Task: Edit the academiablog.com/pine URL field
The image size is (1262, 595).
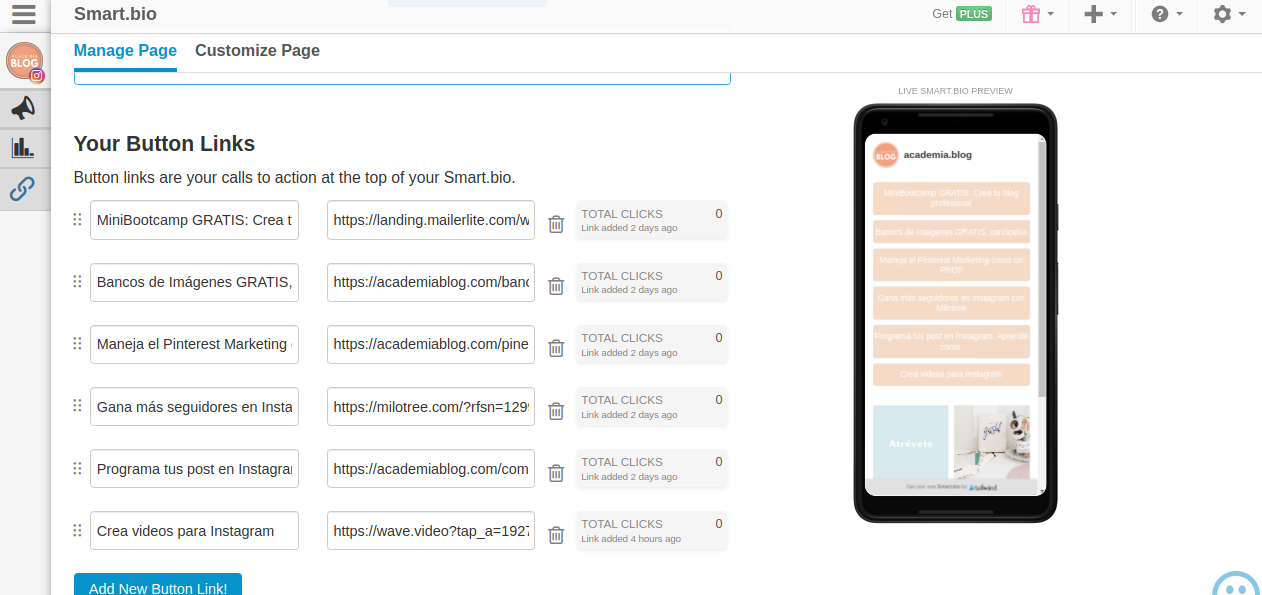Action: [x=431, y=344]
